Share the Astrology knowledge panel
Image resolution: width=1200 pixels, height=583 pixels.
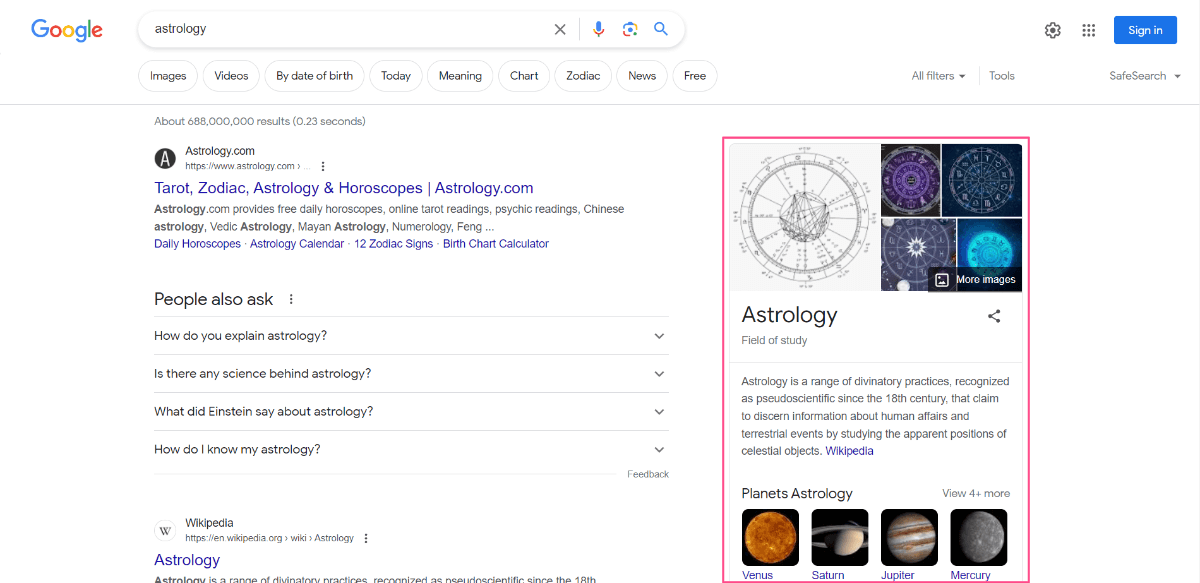click(994, 316)
